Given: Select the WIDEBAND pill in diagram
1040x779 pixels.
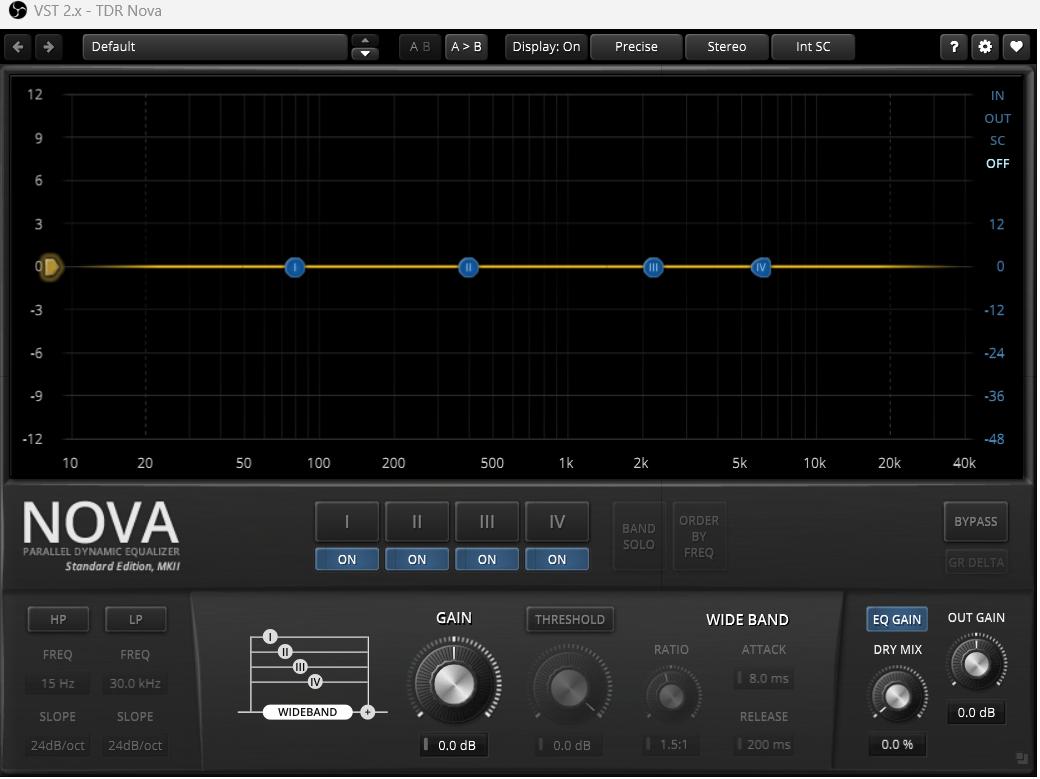Looking at the screenshot, I should click(307, 712).
